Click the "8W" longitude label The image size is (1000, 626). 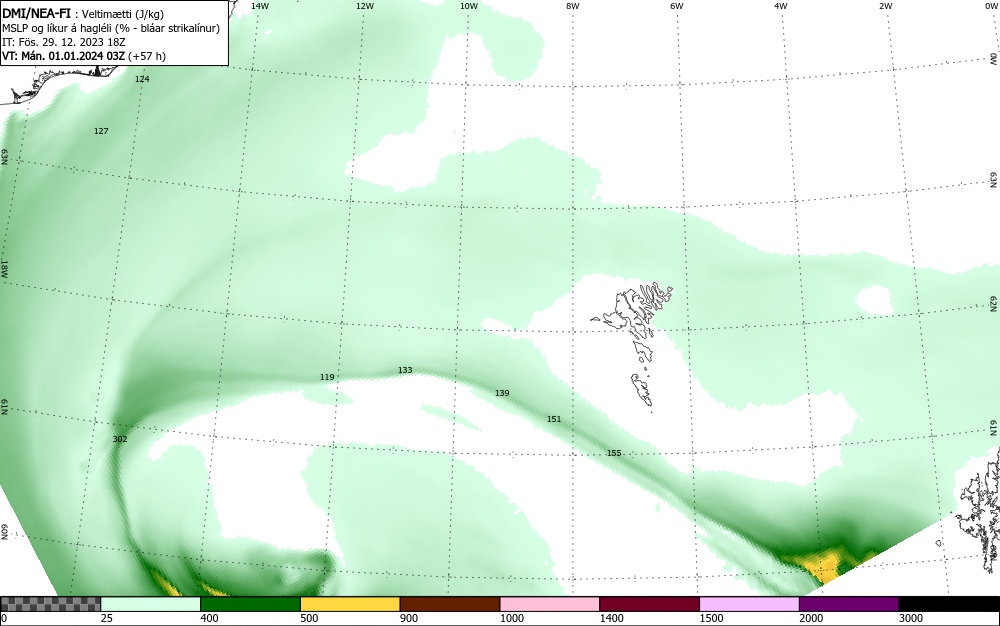[x=573, y=6]
